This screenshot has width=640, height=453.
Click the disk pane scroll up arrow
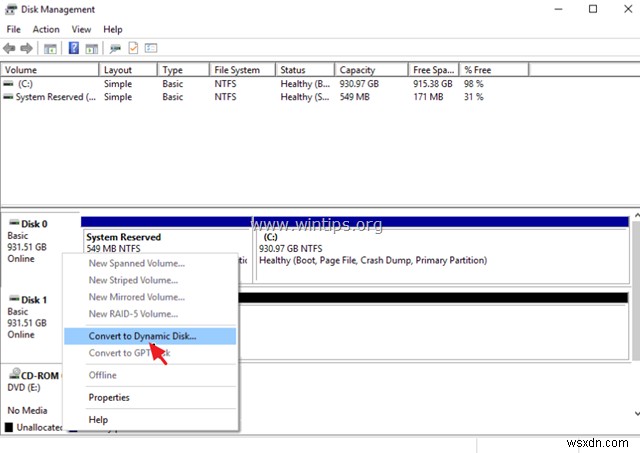click(636, 215)
